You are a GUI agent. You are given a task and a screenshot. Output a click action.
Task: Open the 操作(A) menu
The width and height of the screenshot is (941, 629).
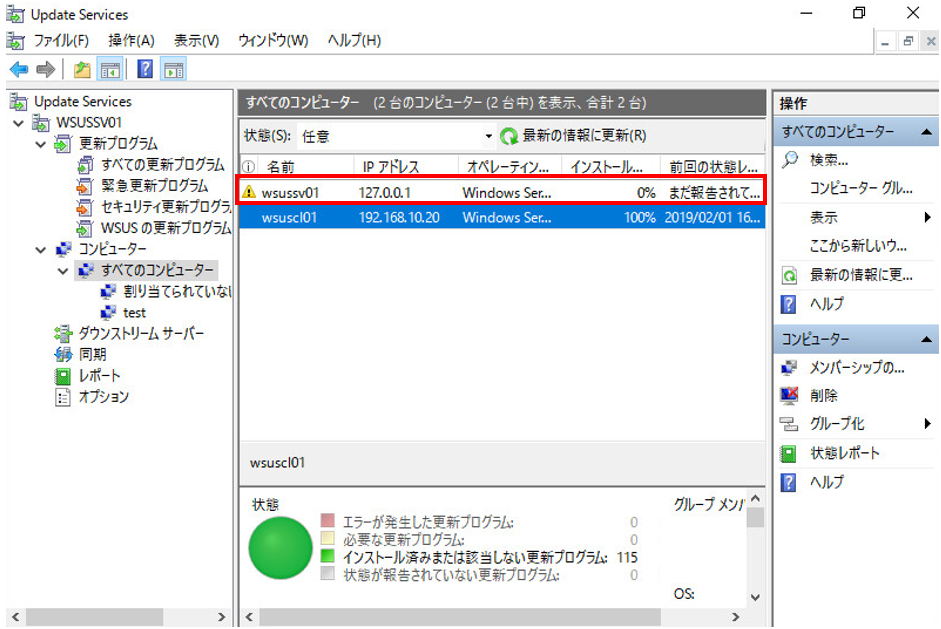(x=131, y=40)
